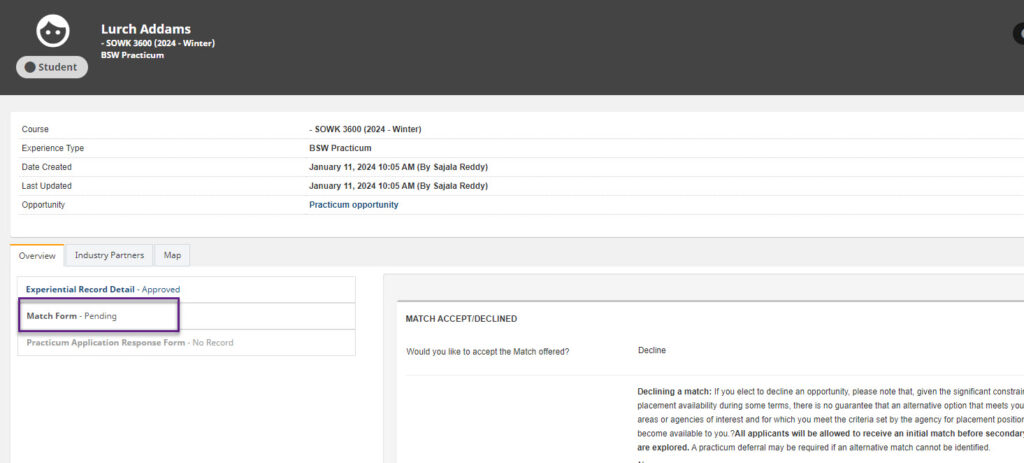Image resolution: width=1024 pixels, height=463 pixels.
Task: Switch to the Overview tab
Action: click(37, 256)
